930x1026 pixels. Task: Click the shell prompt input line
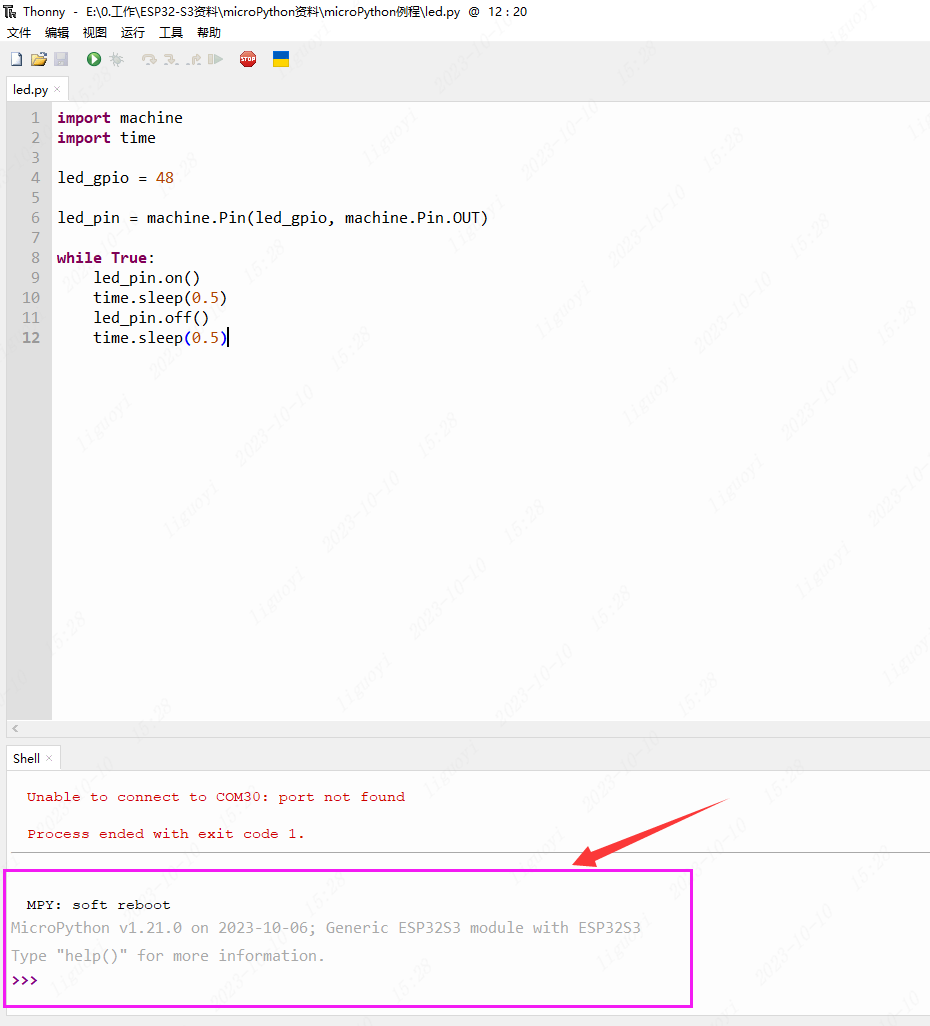click(300, 981)
